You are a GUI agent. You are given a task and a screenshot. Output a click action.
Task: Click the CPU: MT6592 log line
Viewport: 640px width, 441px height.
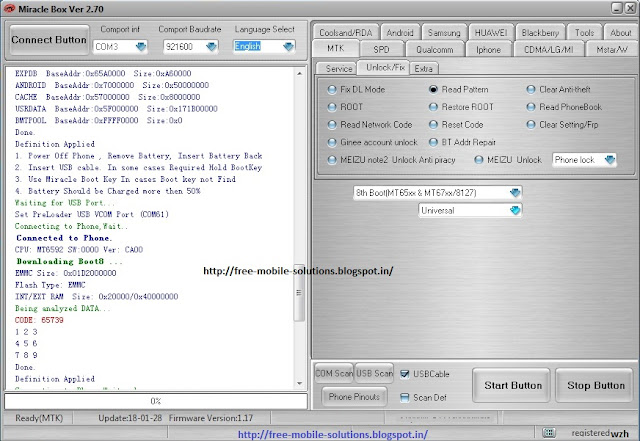79,249
